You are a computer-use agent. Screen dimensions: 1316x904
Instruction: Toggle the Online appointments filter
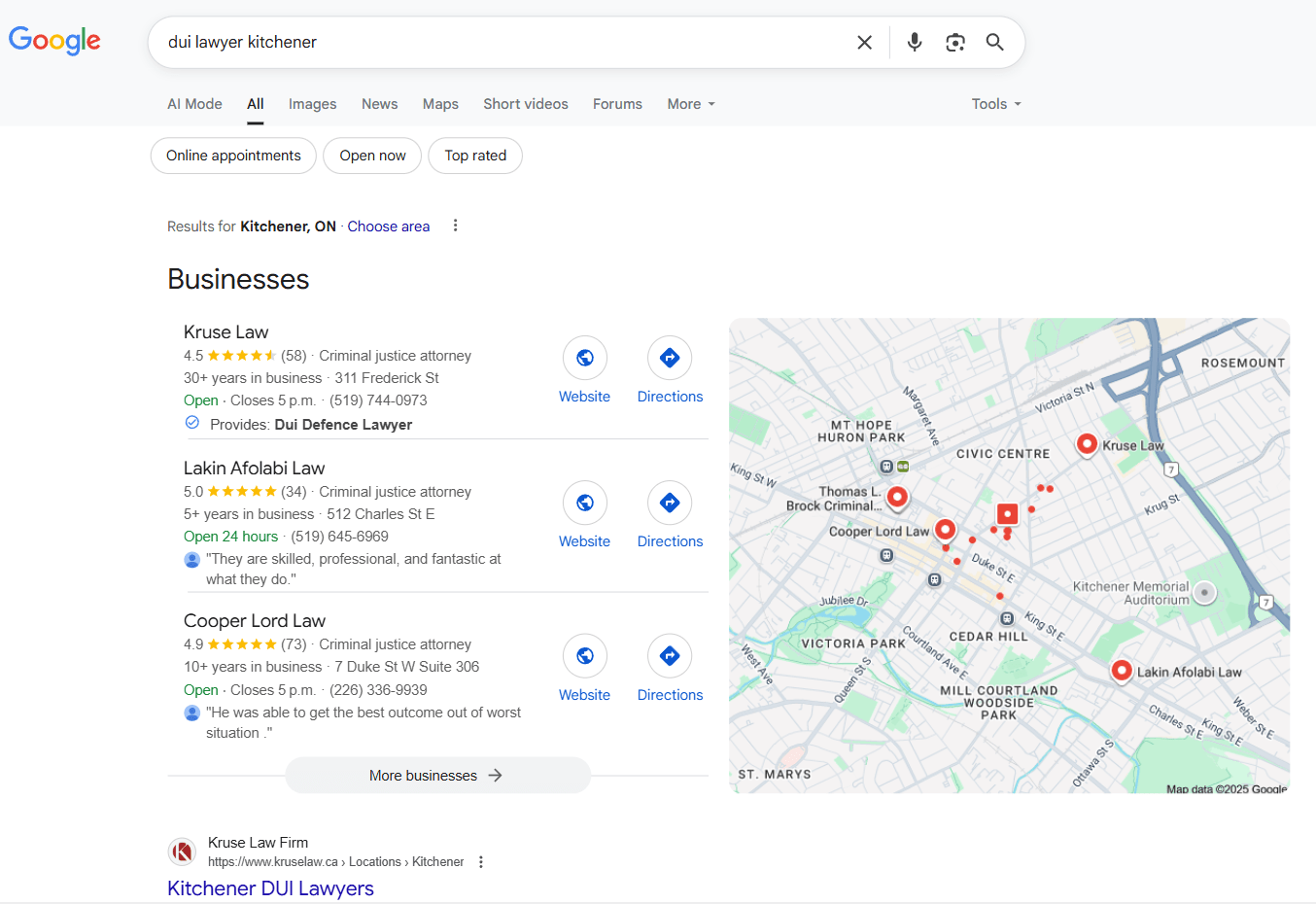pyautogui.click(x=233, y=156)
